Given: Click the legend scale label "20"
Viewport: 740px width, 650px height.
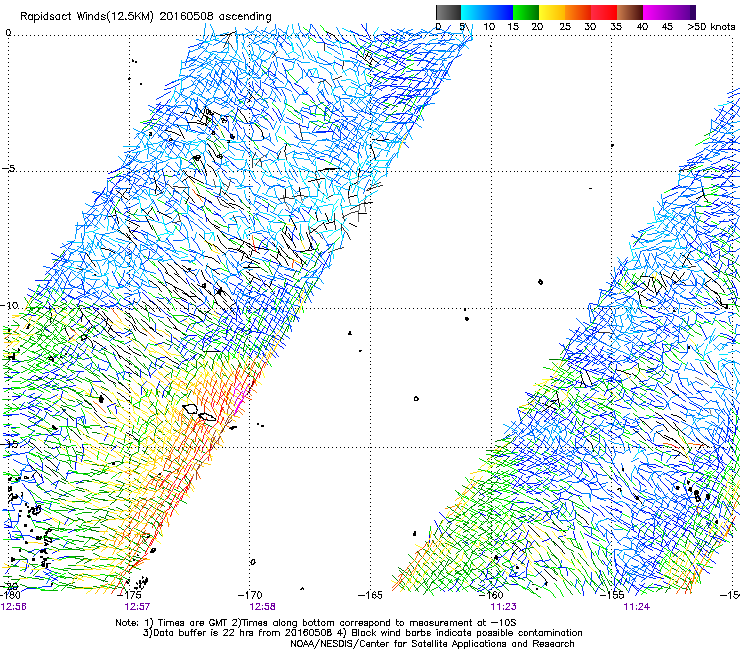Looking at the screenshot, I should point(537,27).
